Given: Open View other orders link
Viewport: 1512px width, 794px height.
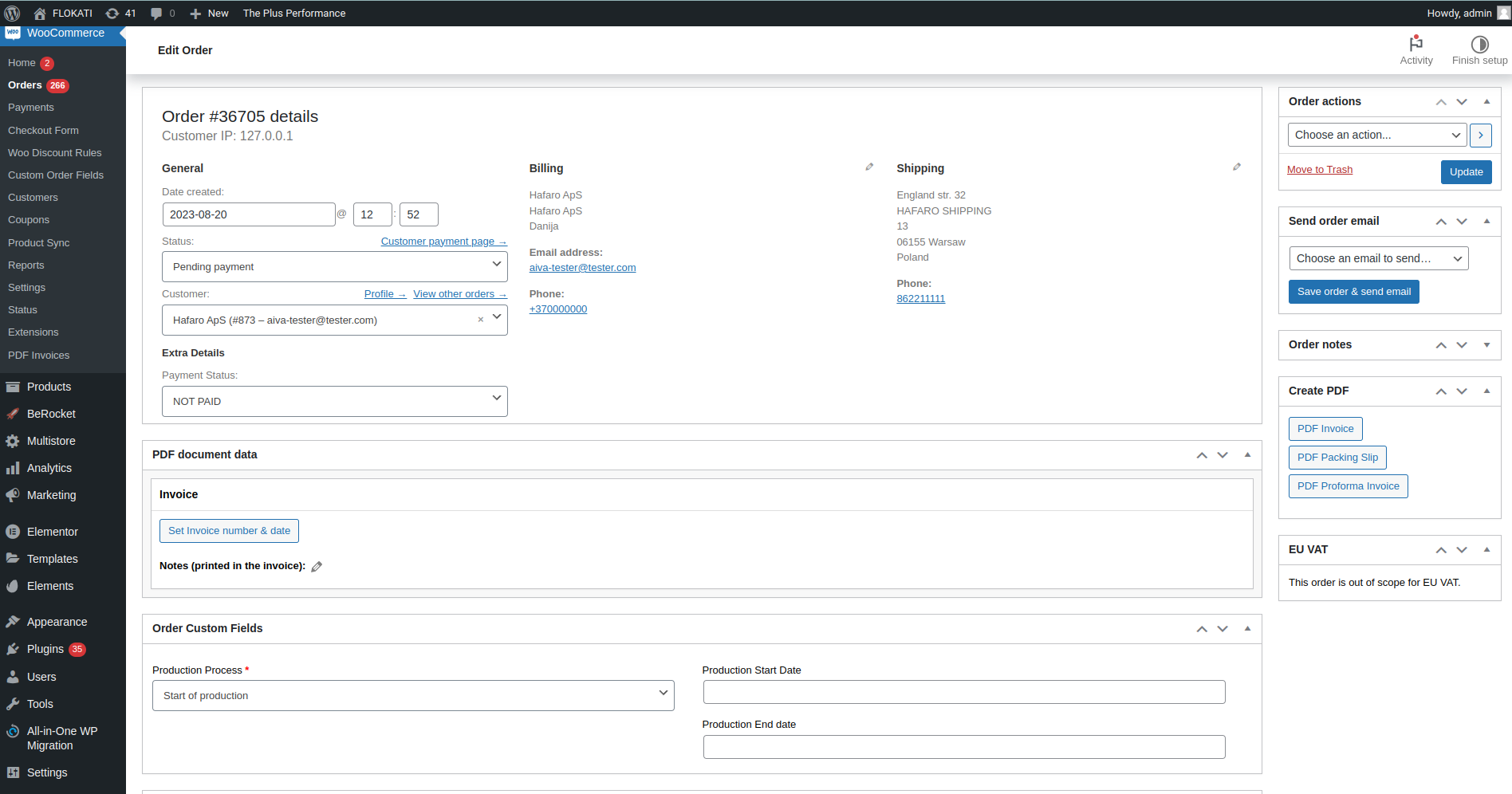Looking at the screenshot, I should click(459, 294).
